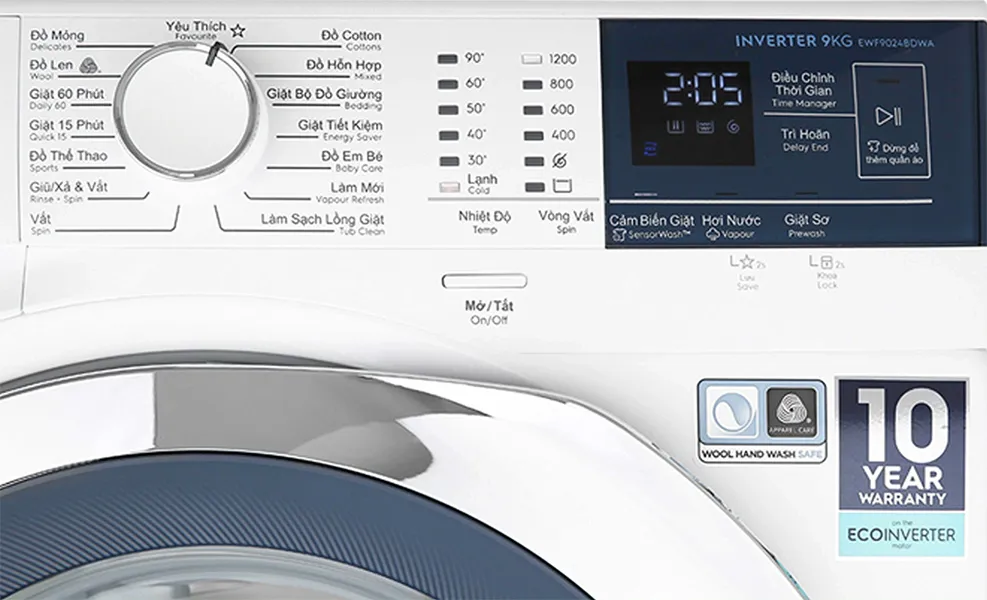Click the Yêu Thích Favourite star icon
The height and width of the screenshot is (600, 987).
[x=238, y=30]
